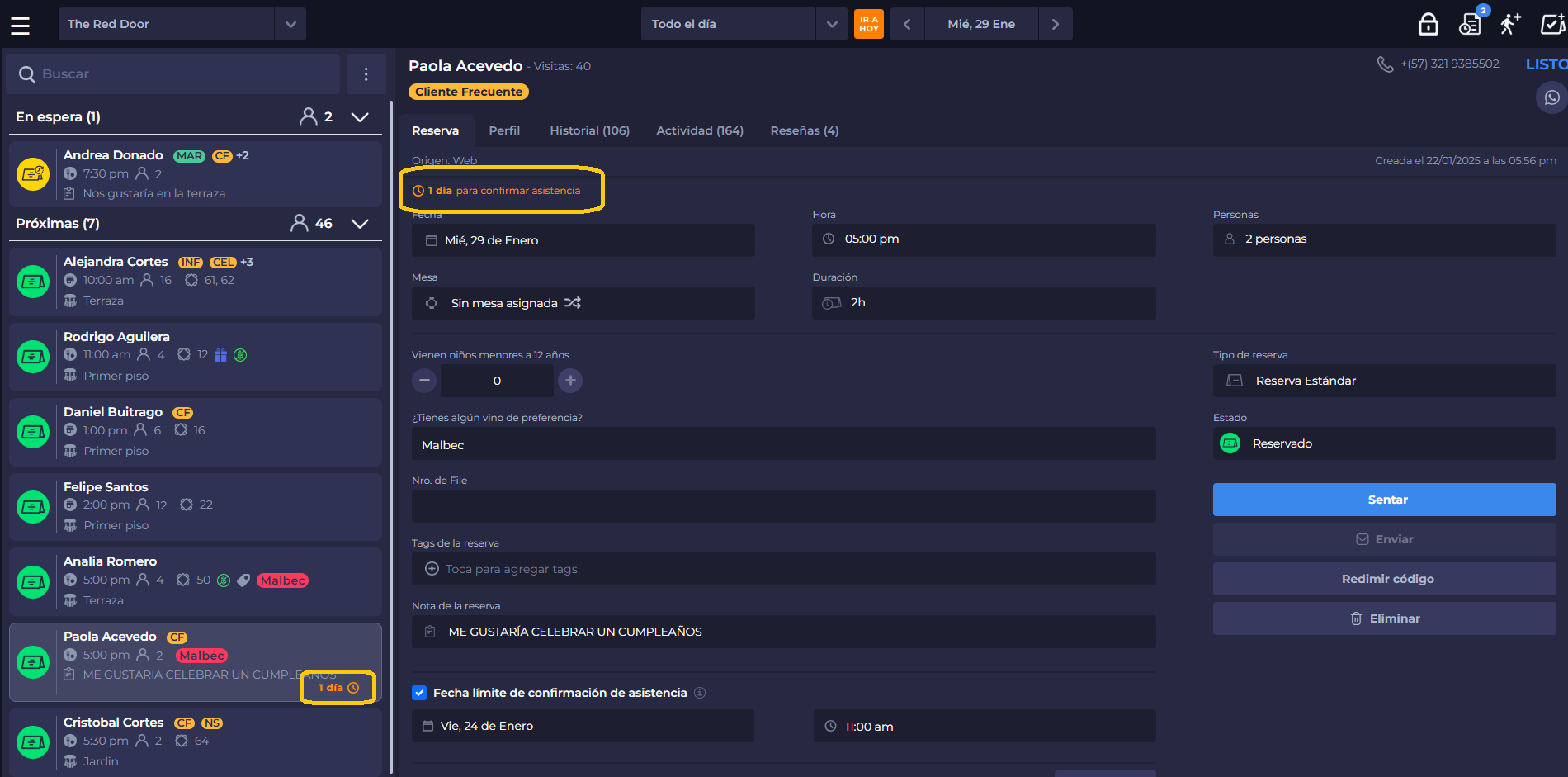This screenshot has width=1568, height=777.
Task: Open the Fecha field showing Mié, 29 de Enero
Action: 583,240
